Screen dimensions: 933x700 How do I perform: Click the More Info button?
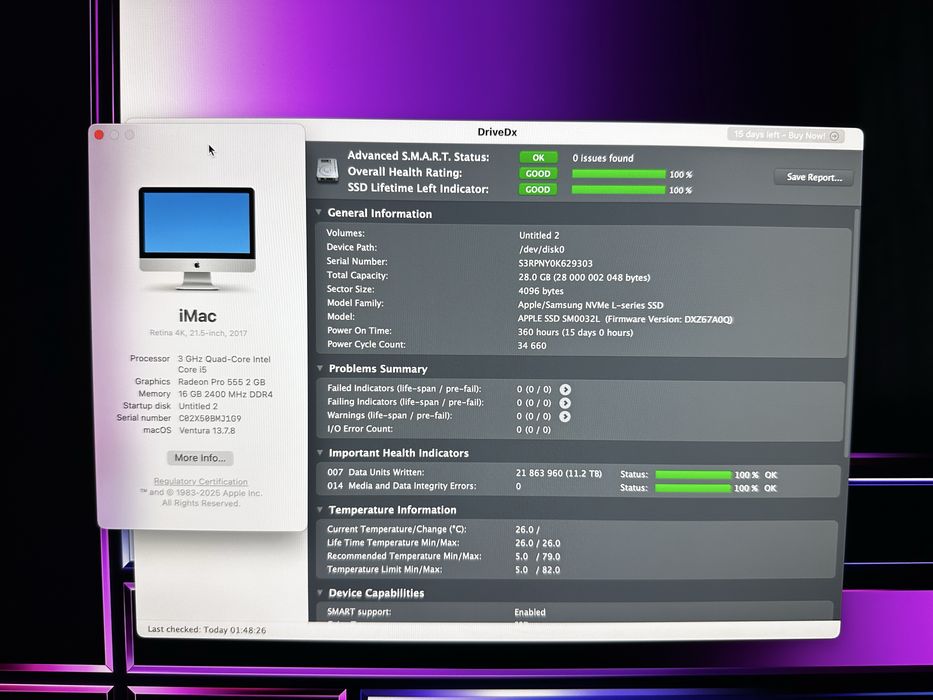pyautogui.click(x=200, y=458)
